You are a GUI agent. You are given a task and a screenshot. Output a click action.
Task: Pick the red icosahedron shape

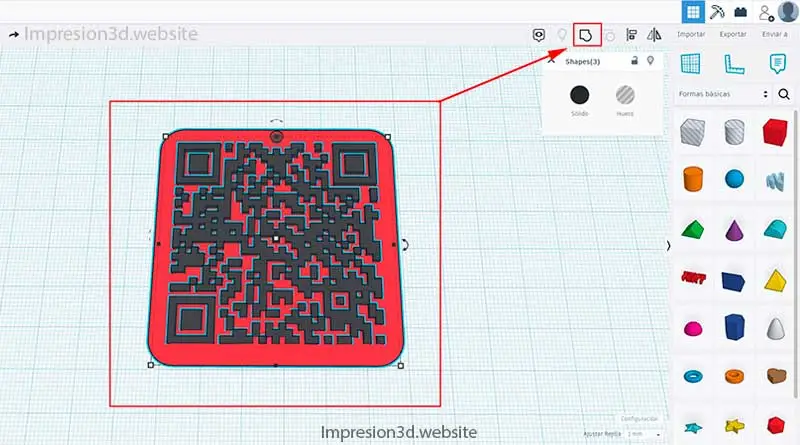tap(776, 425)
